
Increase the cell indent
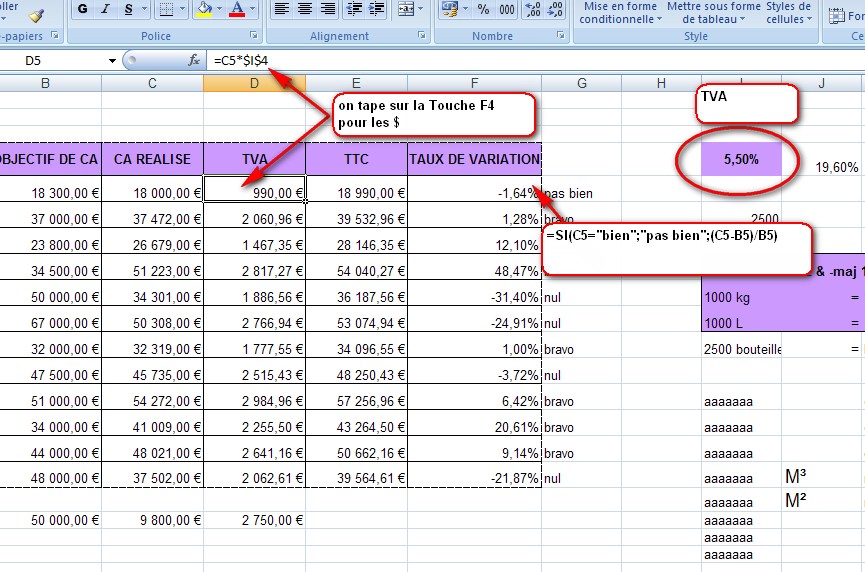[375, 9]
